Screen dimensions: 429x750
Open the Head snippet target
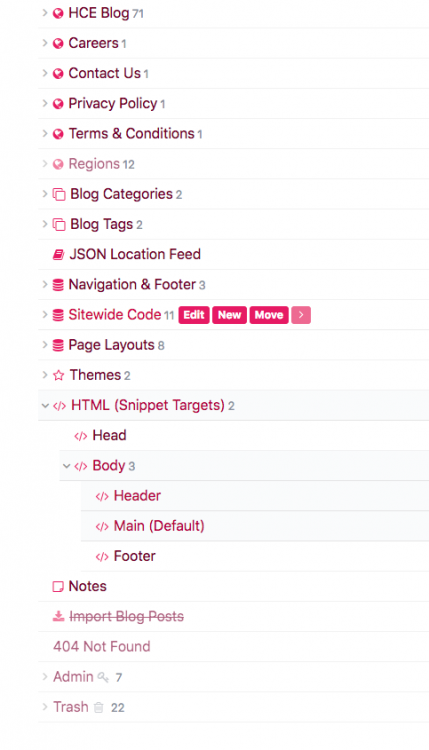click(110, 436)
